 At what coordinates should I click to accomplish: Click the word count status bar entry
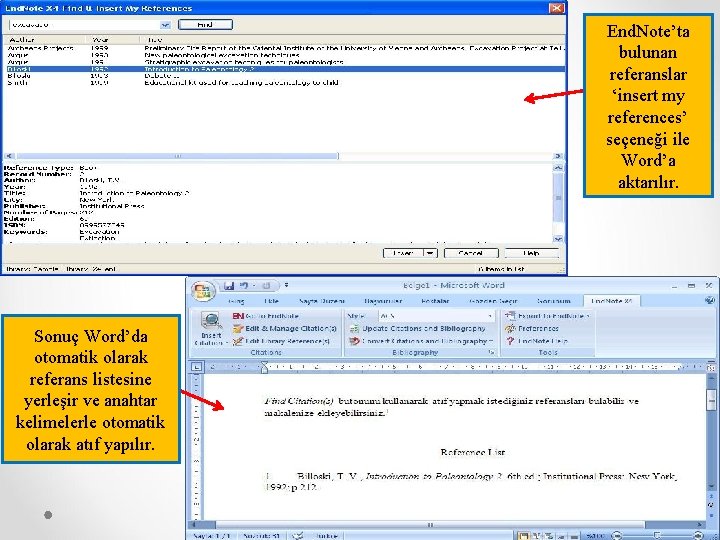262,535
